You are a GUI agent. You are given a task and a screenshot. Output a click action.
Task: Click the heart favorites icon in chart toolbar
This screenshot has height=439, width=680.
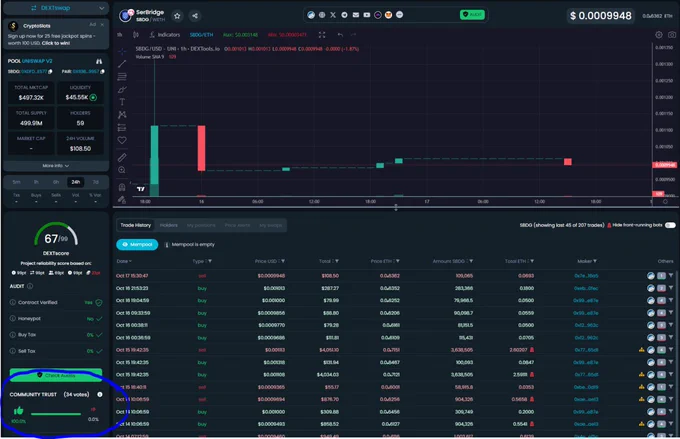pos(122,140)
